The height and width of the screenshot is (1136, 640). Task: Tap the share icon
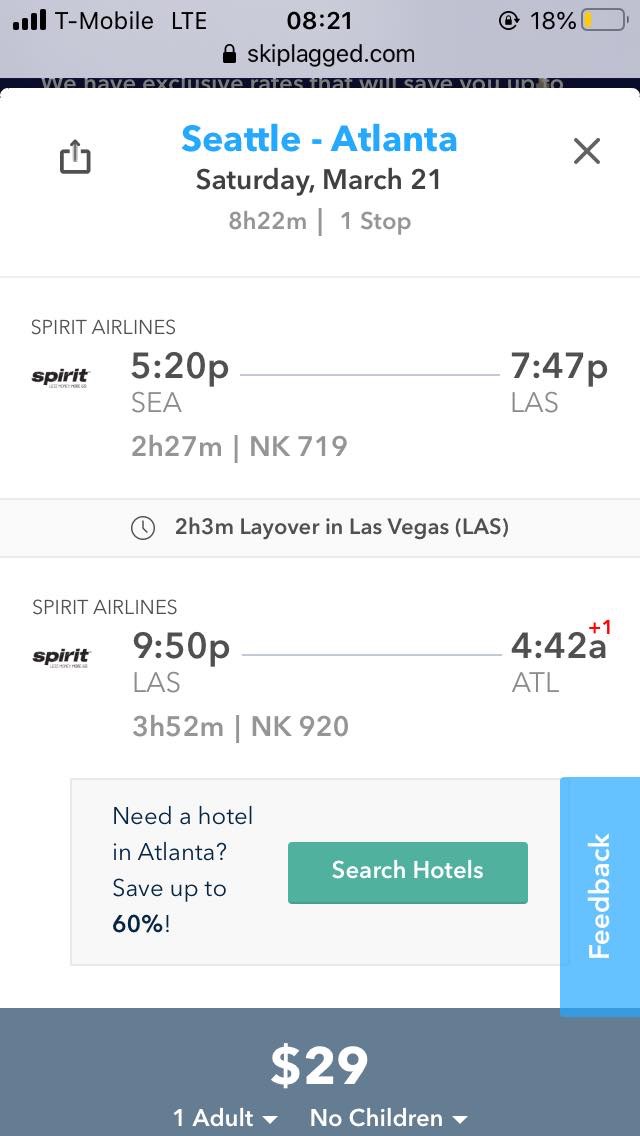point(75,156)
